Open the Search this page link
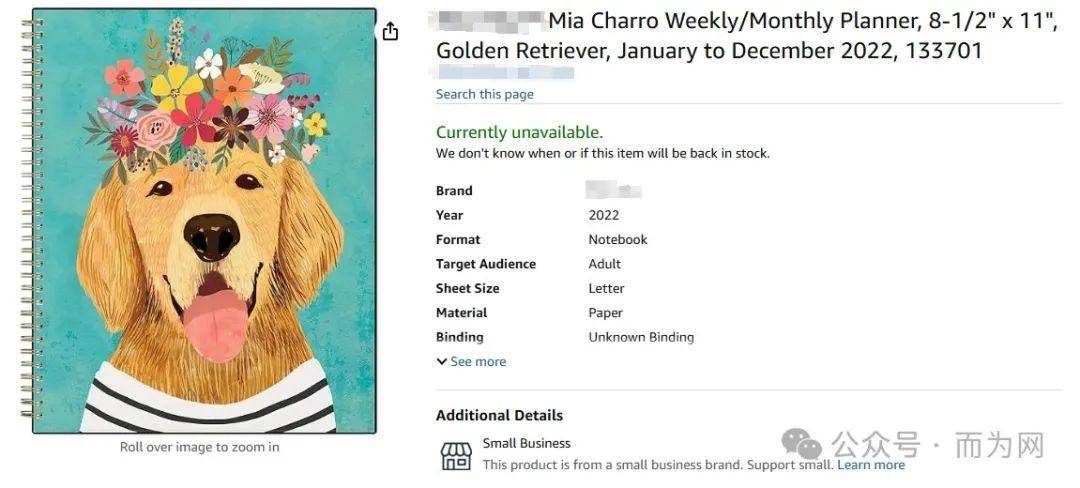The height and width of the screenshot is (488, 1080). pos(485,94)
